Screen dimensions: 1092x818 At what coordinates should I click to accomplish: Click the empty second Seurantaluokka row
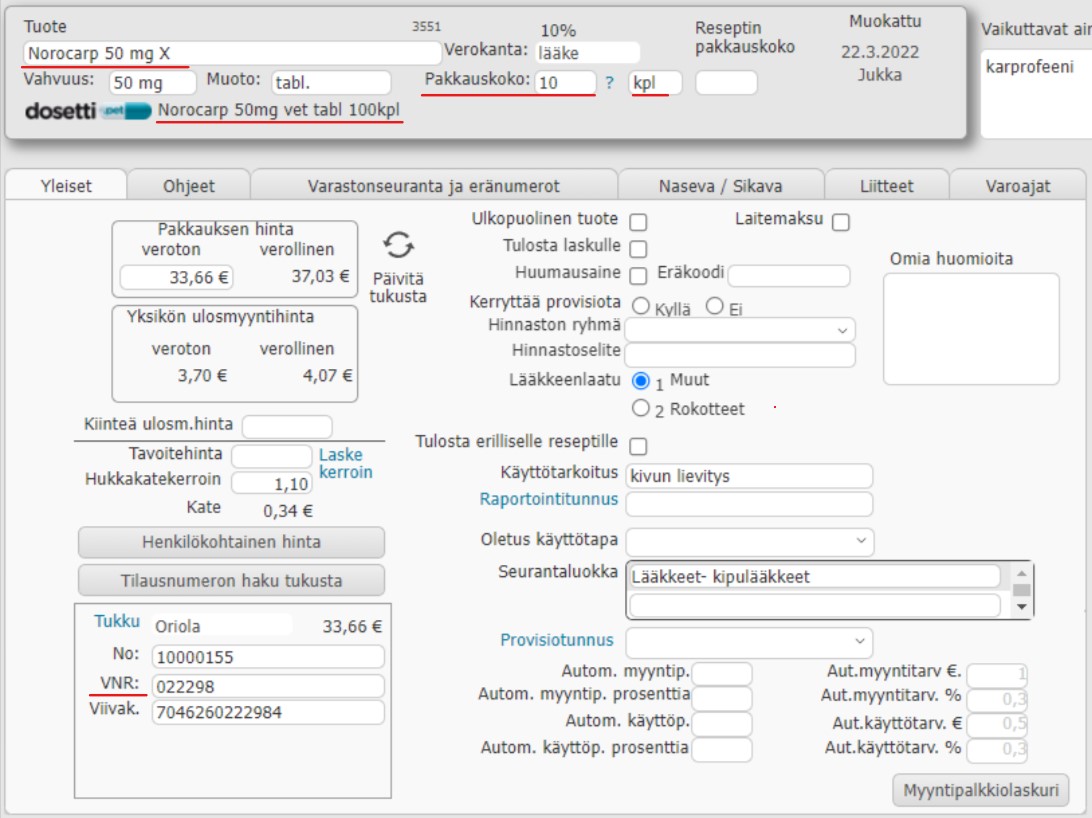816,605
